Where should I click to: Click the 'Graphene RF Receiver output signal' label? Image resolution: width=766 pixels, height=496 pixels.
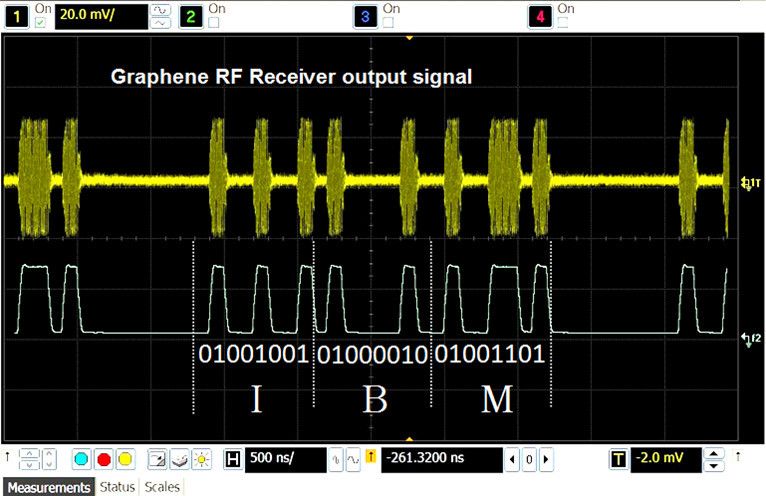(x=291, y=77)
